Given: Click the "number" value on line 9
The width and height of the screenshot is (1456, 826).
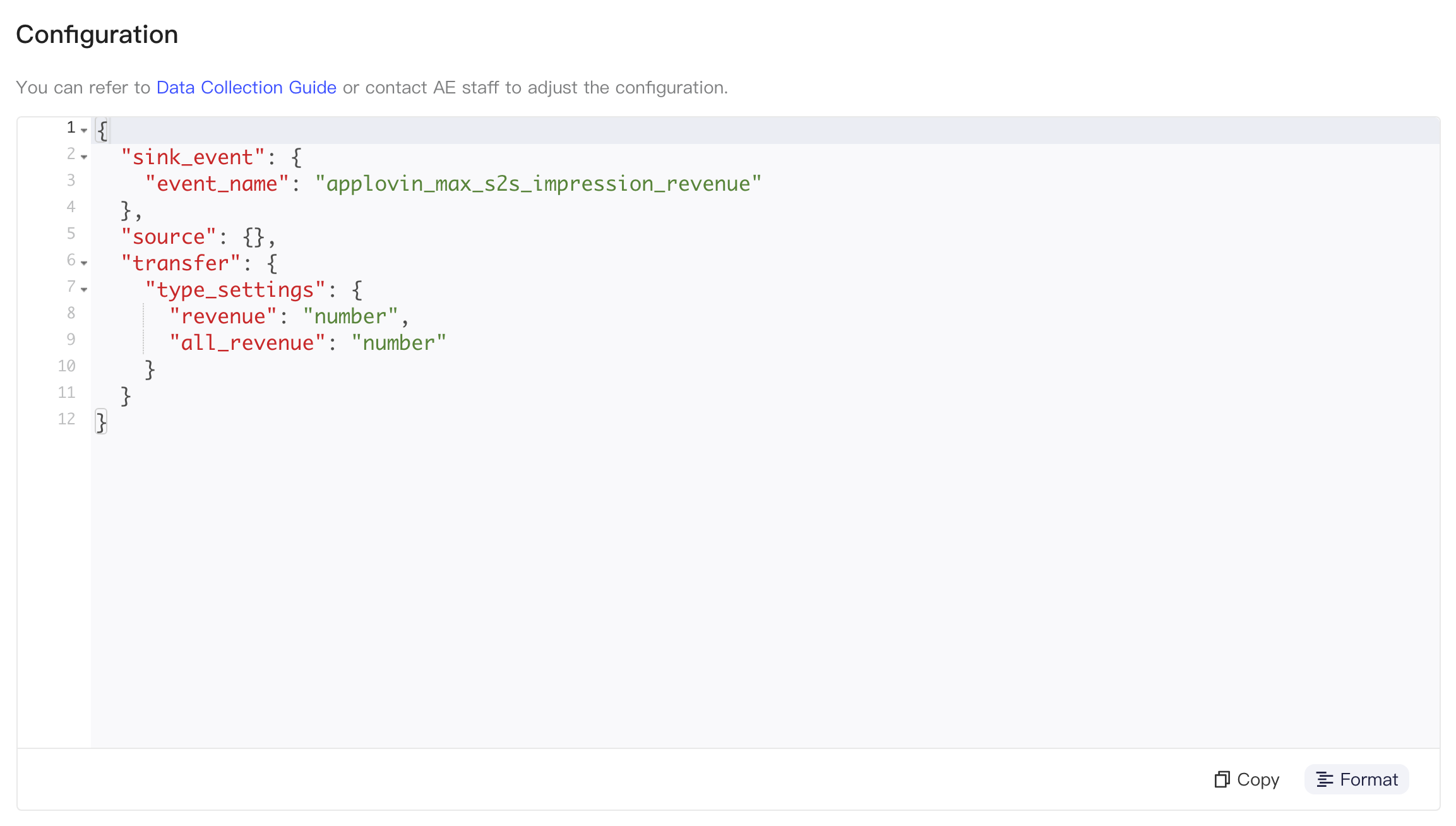Looking at the screenshot, I should 398,343.
